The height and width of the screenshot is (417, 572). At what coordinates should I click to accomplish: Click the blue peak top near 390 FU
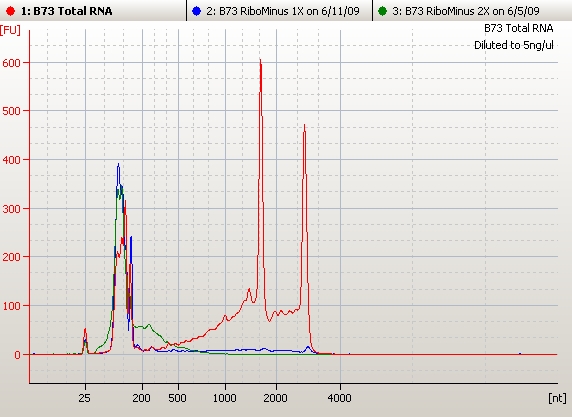[x=118, y=165]
